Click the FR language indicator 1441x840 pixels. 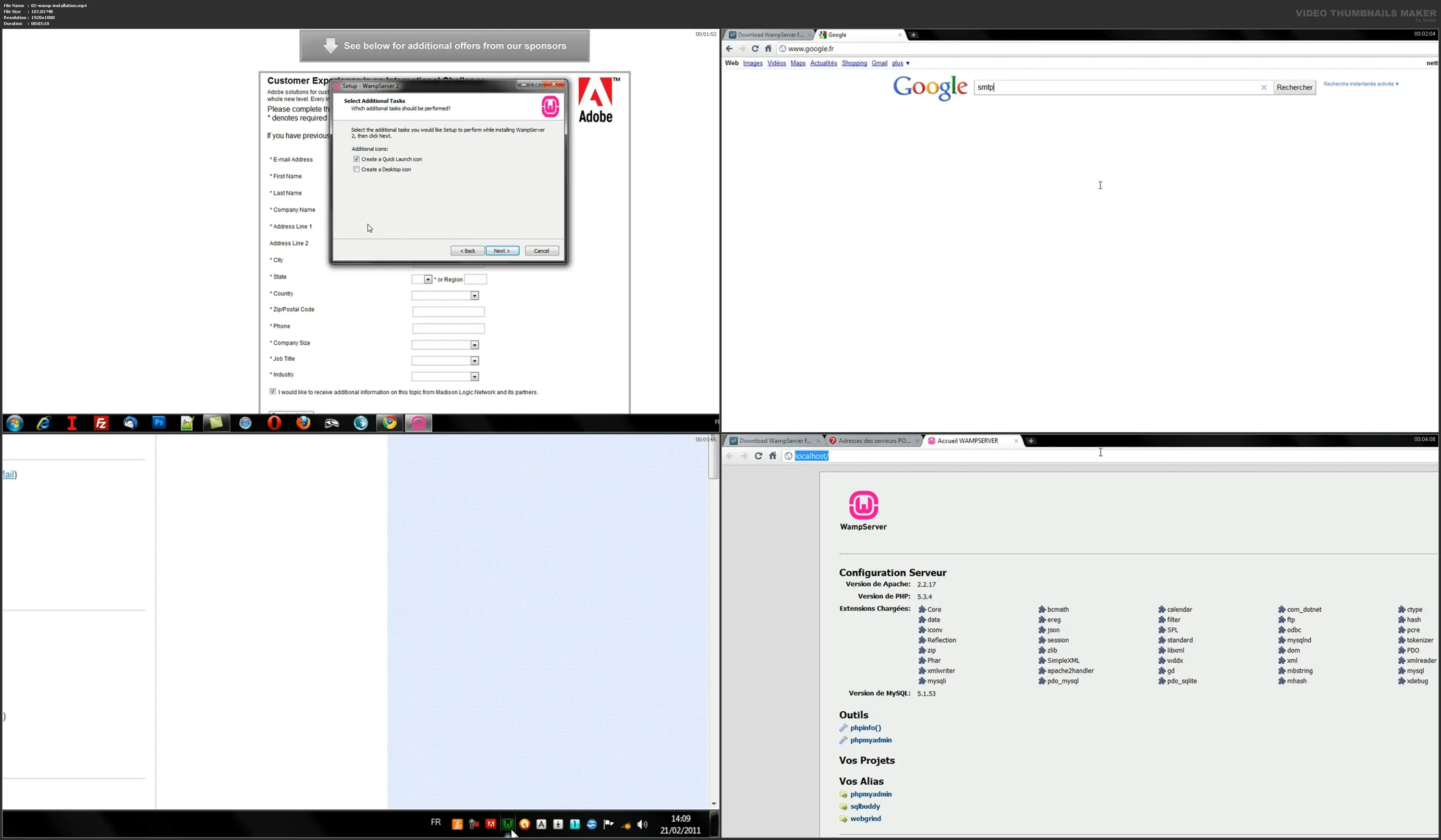point(436,822)
